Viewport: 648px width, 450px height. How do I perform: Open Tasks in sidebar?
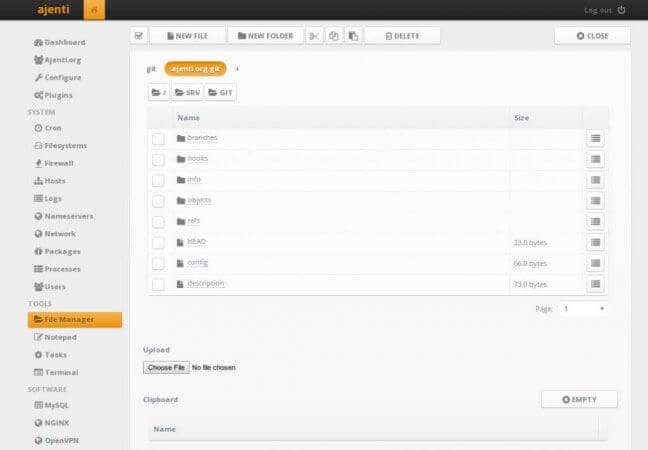click(50, 355)
